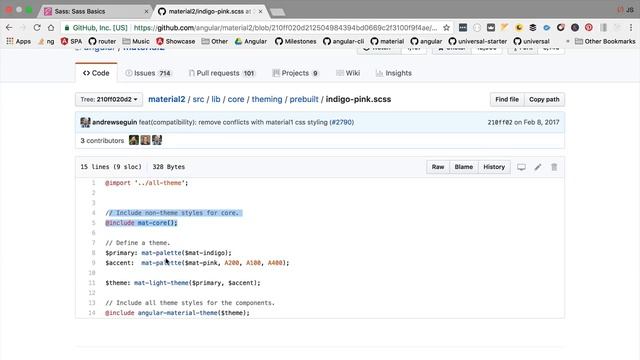Screen dimensions: 640x360
Task: Open the display source blob desktop icon
Action: coord(521,167)
